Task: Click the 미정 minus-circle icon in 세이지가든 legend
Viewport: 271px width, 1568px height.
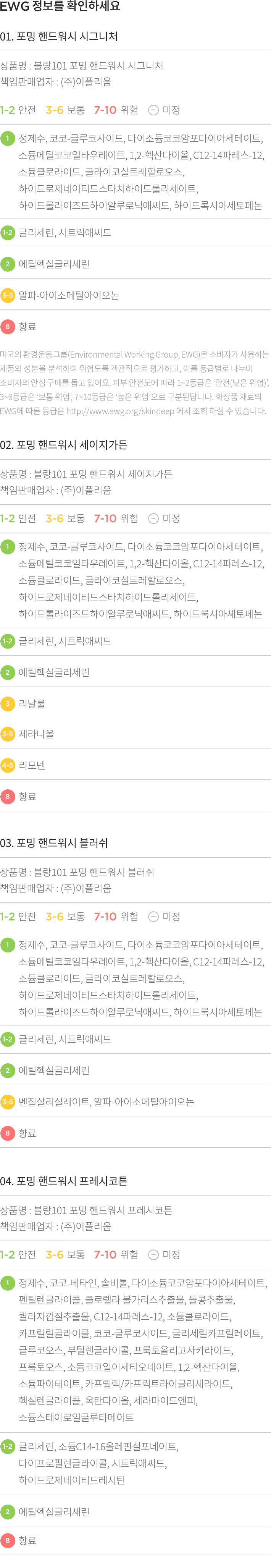Action: 154,518
